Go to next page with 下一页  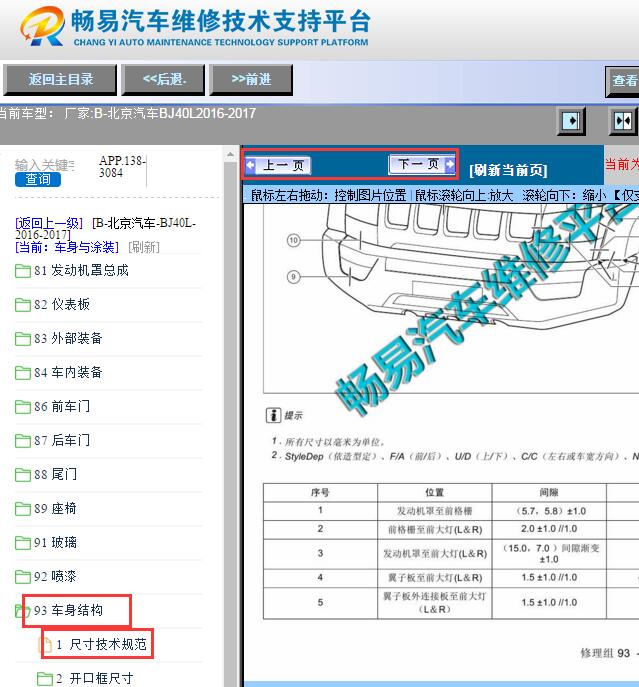[x=422, y=165]
